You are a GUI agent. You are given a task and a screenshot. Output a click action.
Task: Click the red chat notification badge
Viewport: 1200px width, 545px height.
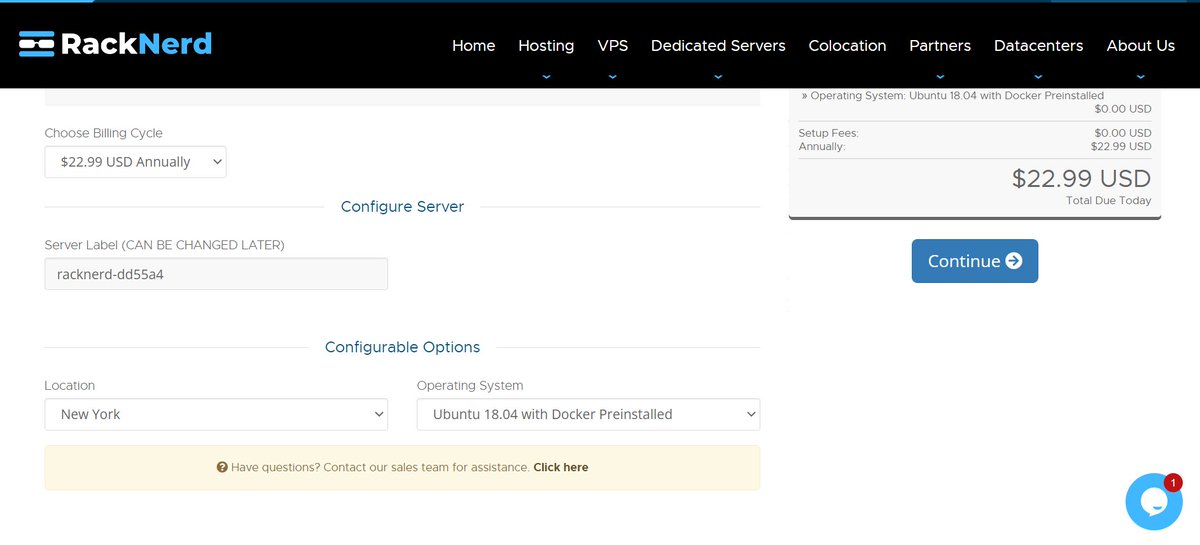click(x=1174, y=482)
